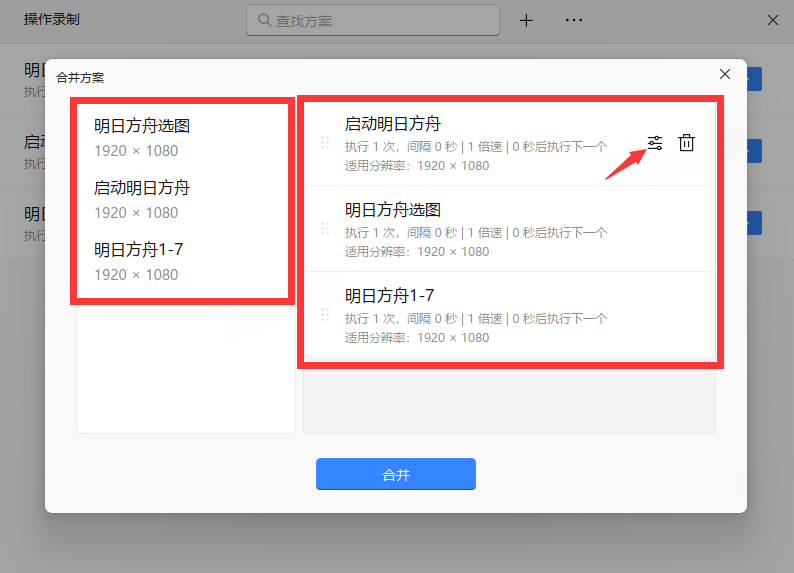Close the 合并方案 dialog
The height and width of the screenshot is (573, 794).
725,74
